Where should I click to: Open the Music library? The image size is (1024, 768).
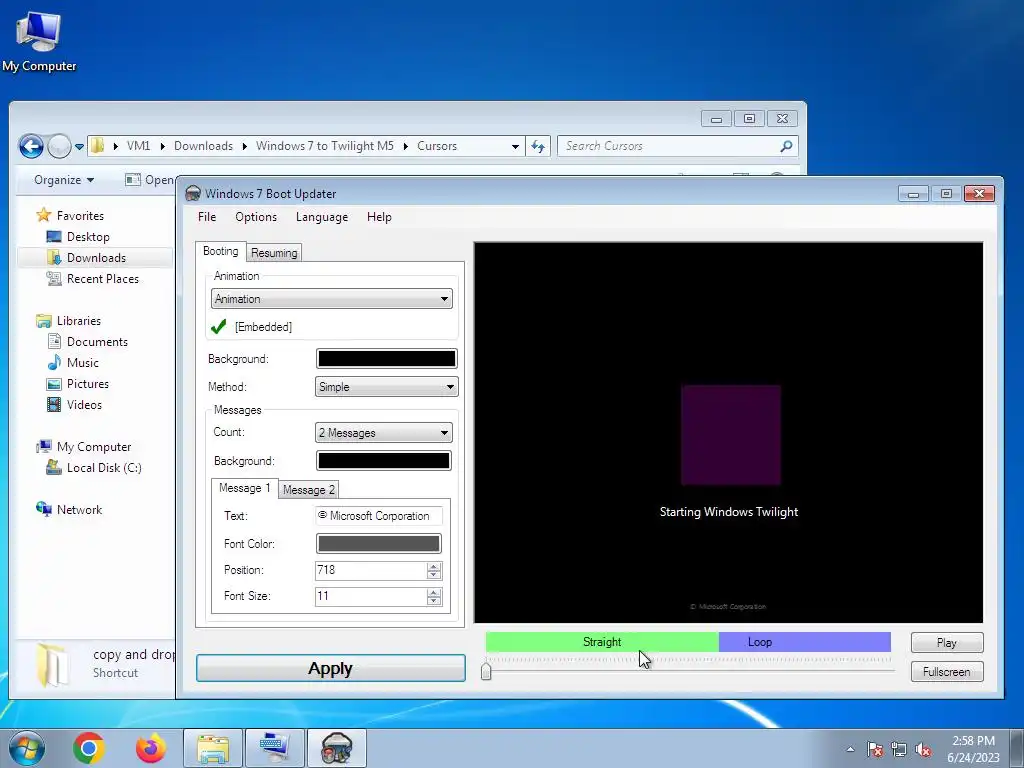[82, 362]
